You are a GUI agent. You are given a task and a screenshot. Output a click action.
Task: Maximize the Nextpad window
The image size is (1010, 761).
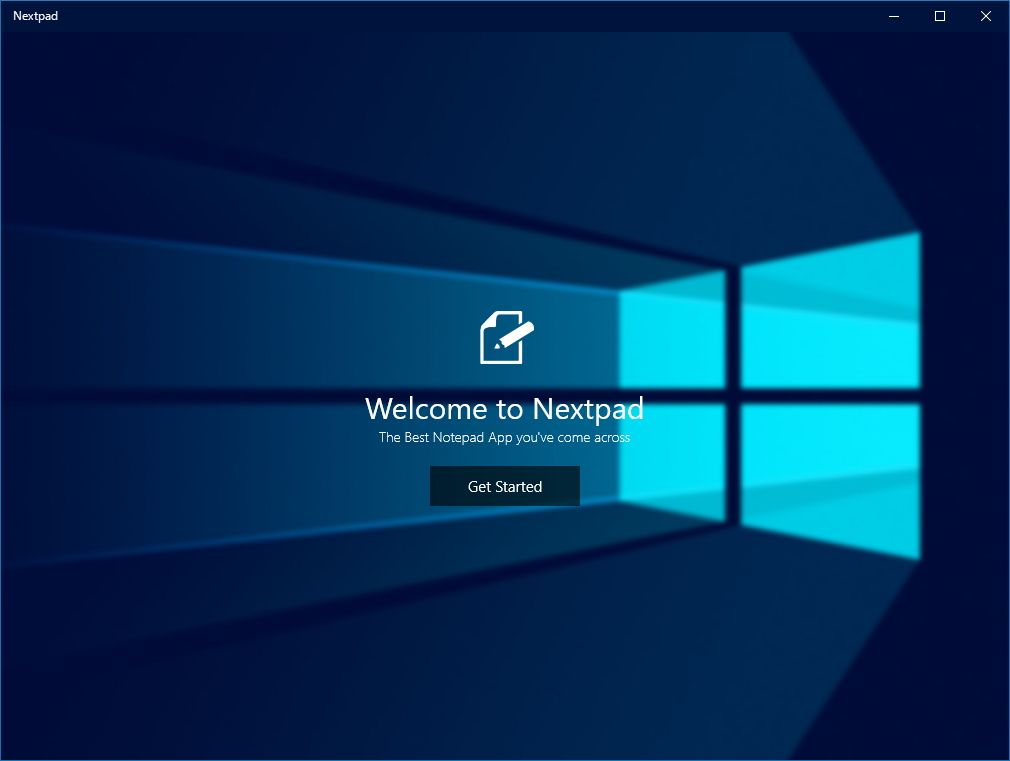[938, 16]
